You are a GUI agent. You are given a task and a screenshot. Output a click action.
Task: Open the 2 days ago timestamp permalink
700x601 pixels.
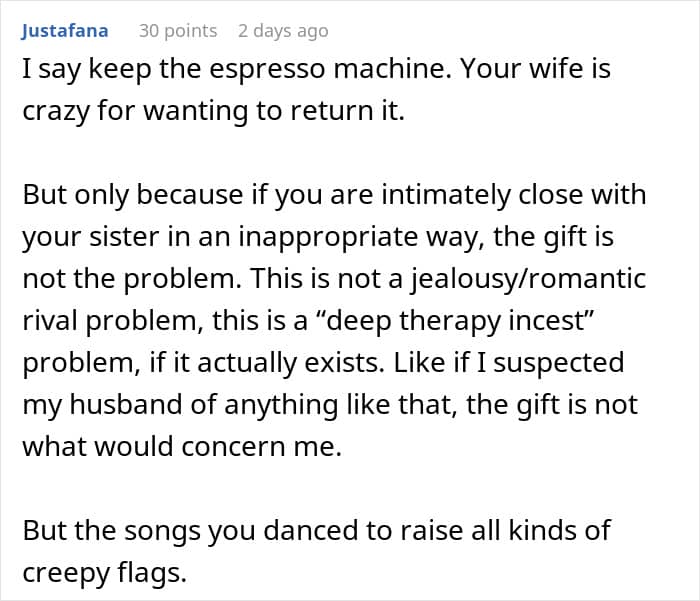(x=283, y=31)
